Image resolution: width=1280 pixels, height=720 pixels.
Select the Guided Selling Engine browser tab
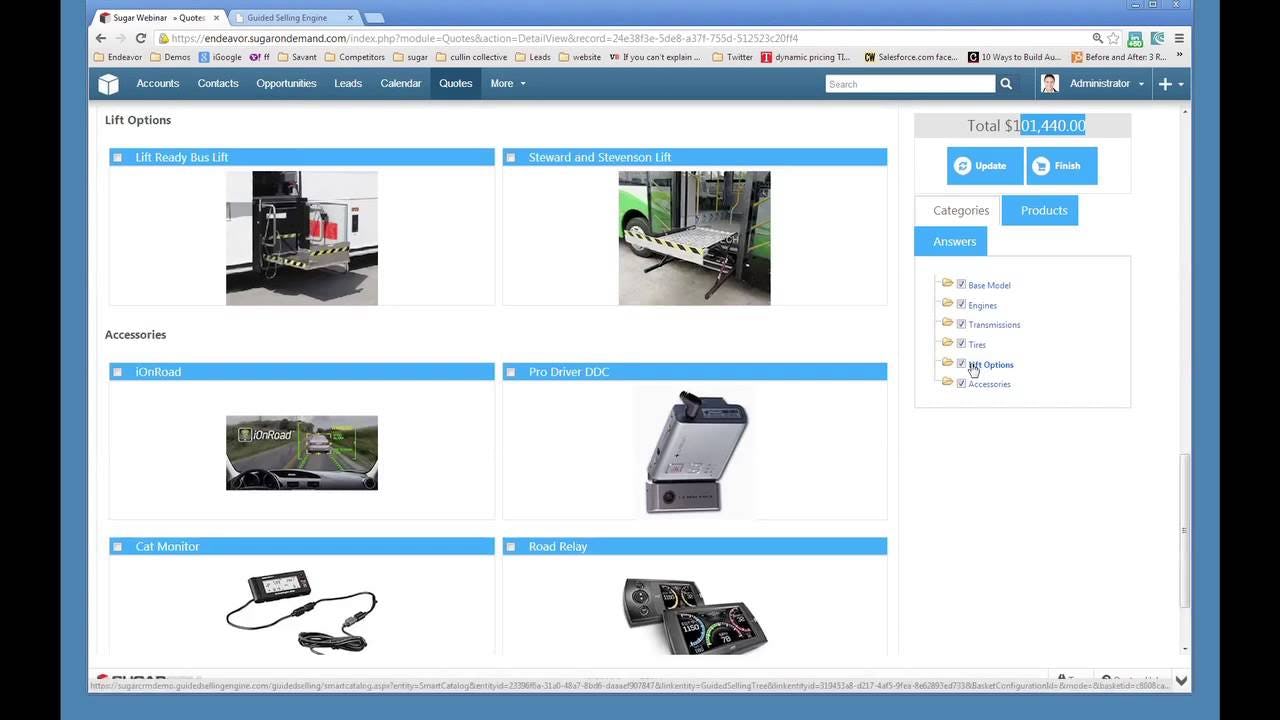click(288, 17)
